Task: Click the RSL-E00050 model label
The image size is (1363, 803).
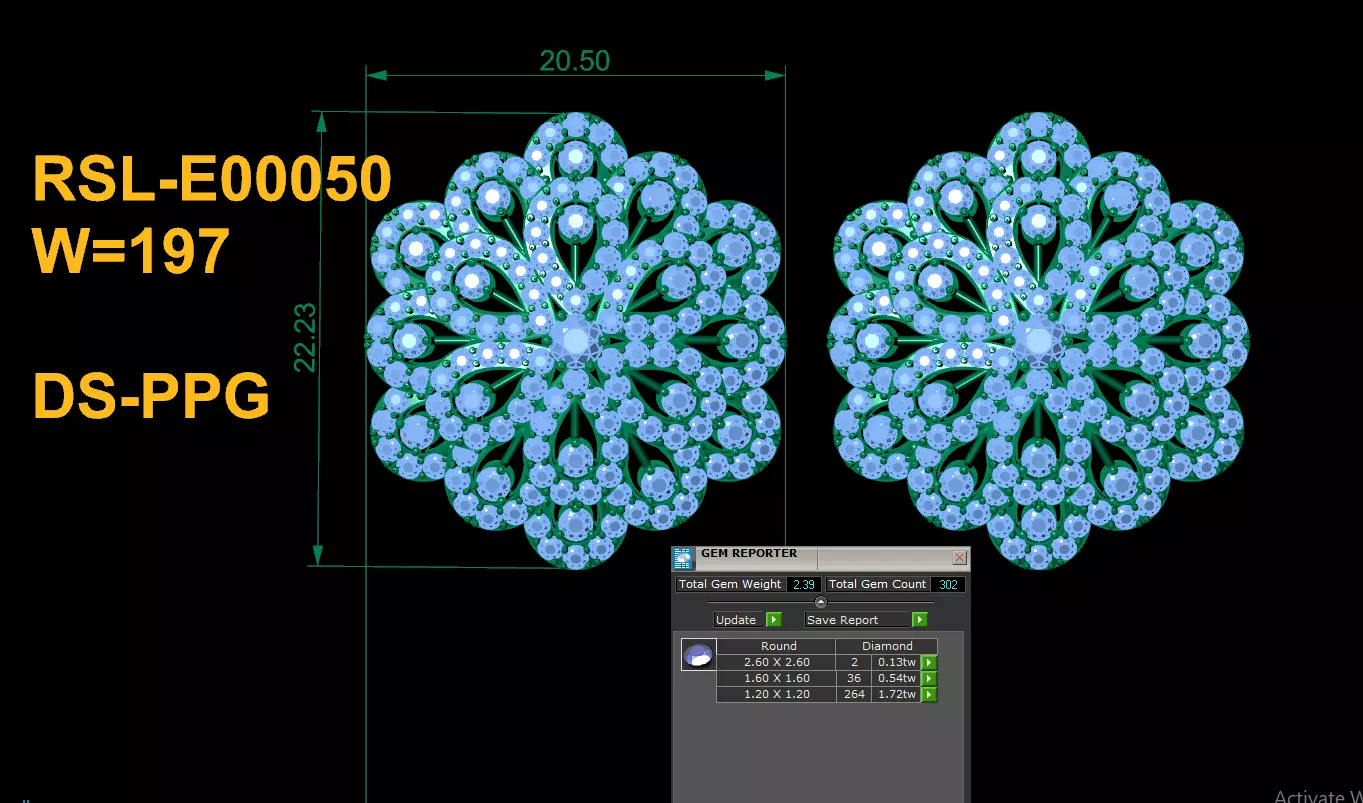Action: (212, 180)
